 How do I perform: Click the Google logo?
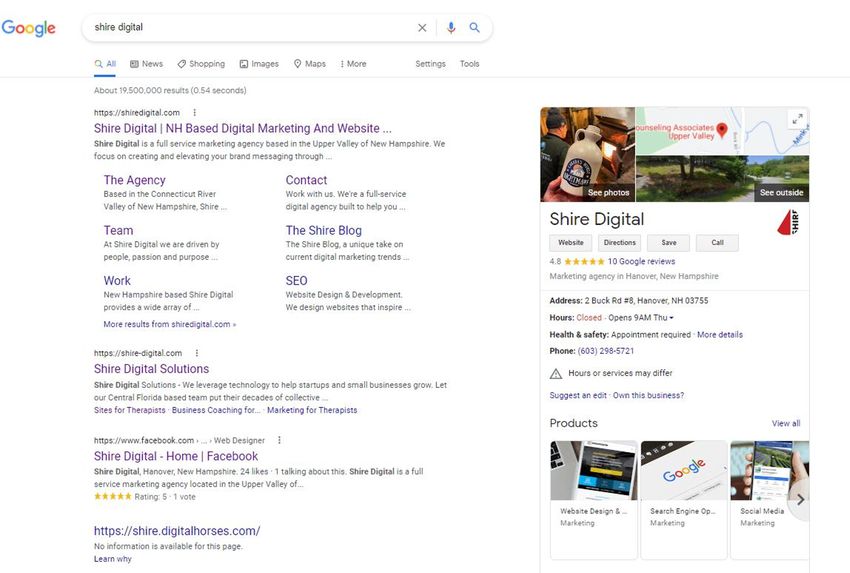coord(29,28)
